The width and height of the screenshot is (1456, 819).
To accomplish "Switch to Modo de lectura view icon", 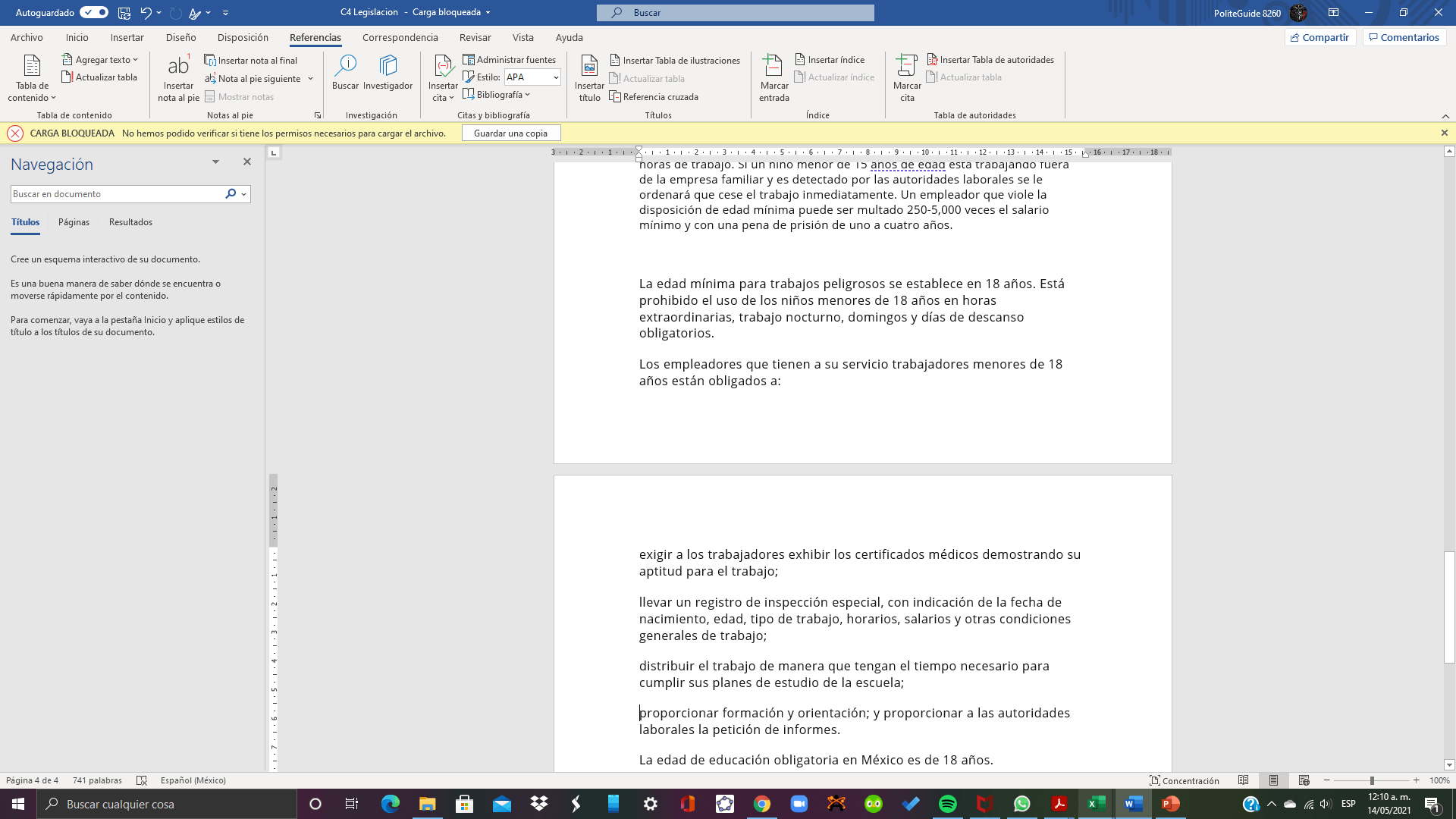I will click(1243, 780).
